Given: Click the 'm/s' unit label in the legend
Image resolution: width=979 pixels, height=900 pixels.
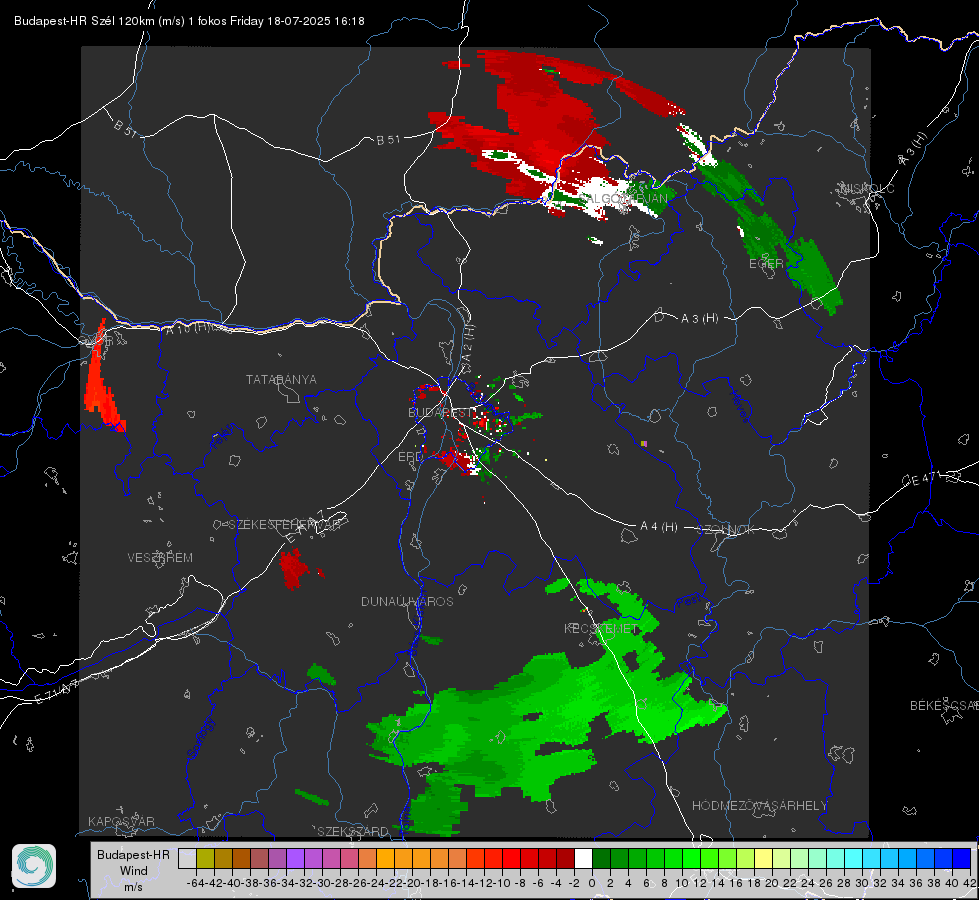Looking at the screenshot, I should point(134,887).
